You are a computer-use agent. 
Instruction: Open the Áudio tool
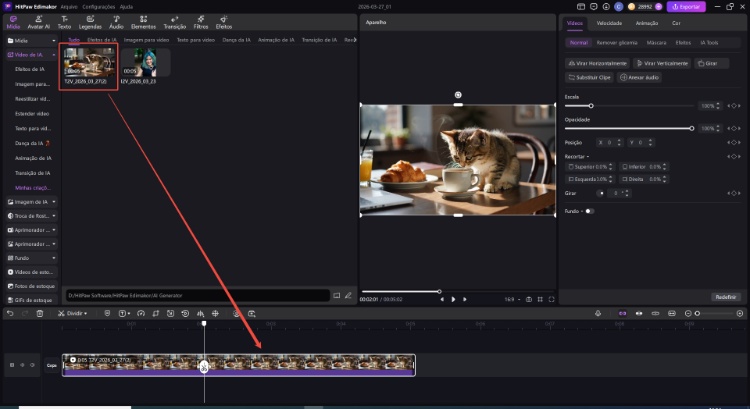click(x=116, y=22)
